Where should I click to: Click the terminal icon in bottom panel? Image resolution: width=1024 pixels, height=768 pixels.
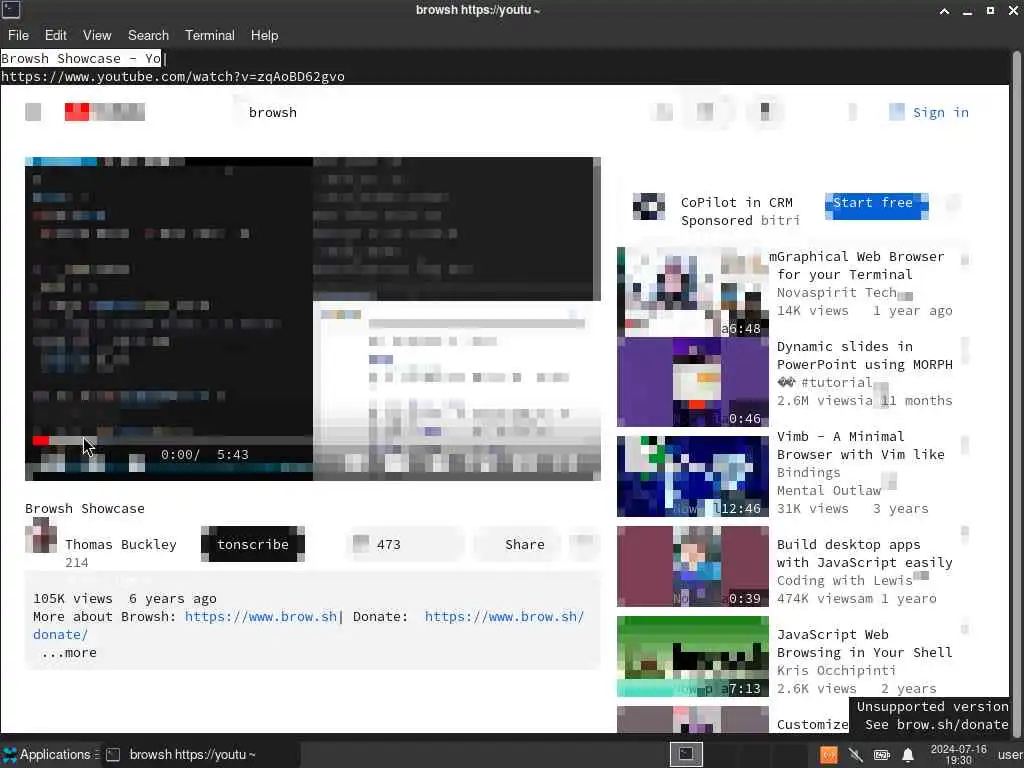click(x=686, y=754)
